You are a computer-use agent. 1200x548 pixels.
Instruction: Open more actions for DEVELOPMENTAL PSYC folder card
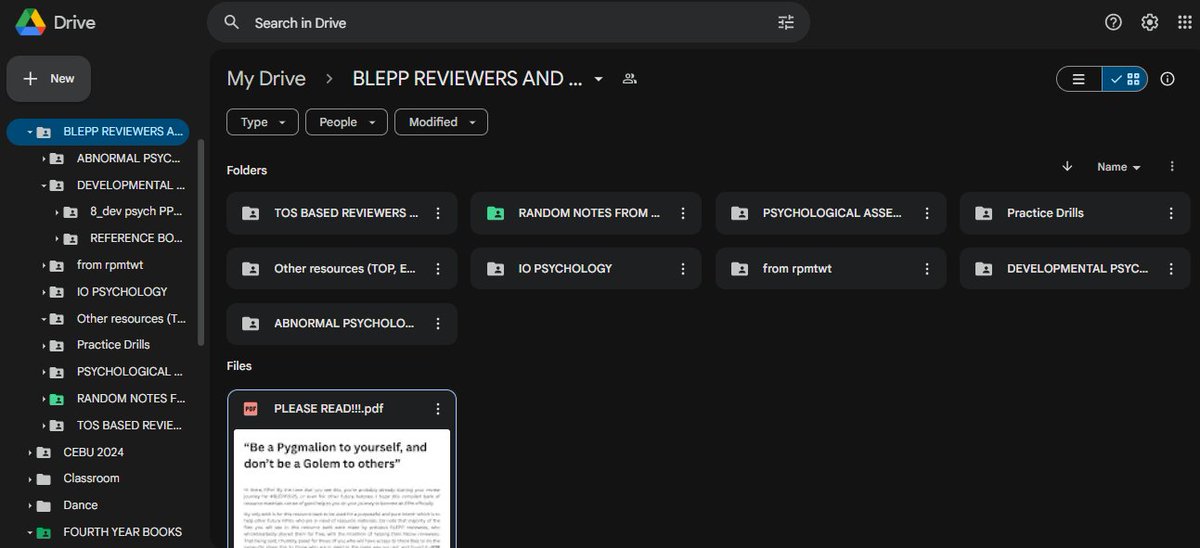tap(1172, 268)
